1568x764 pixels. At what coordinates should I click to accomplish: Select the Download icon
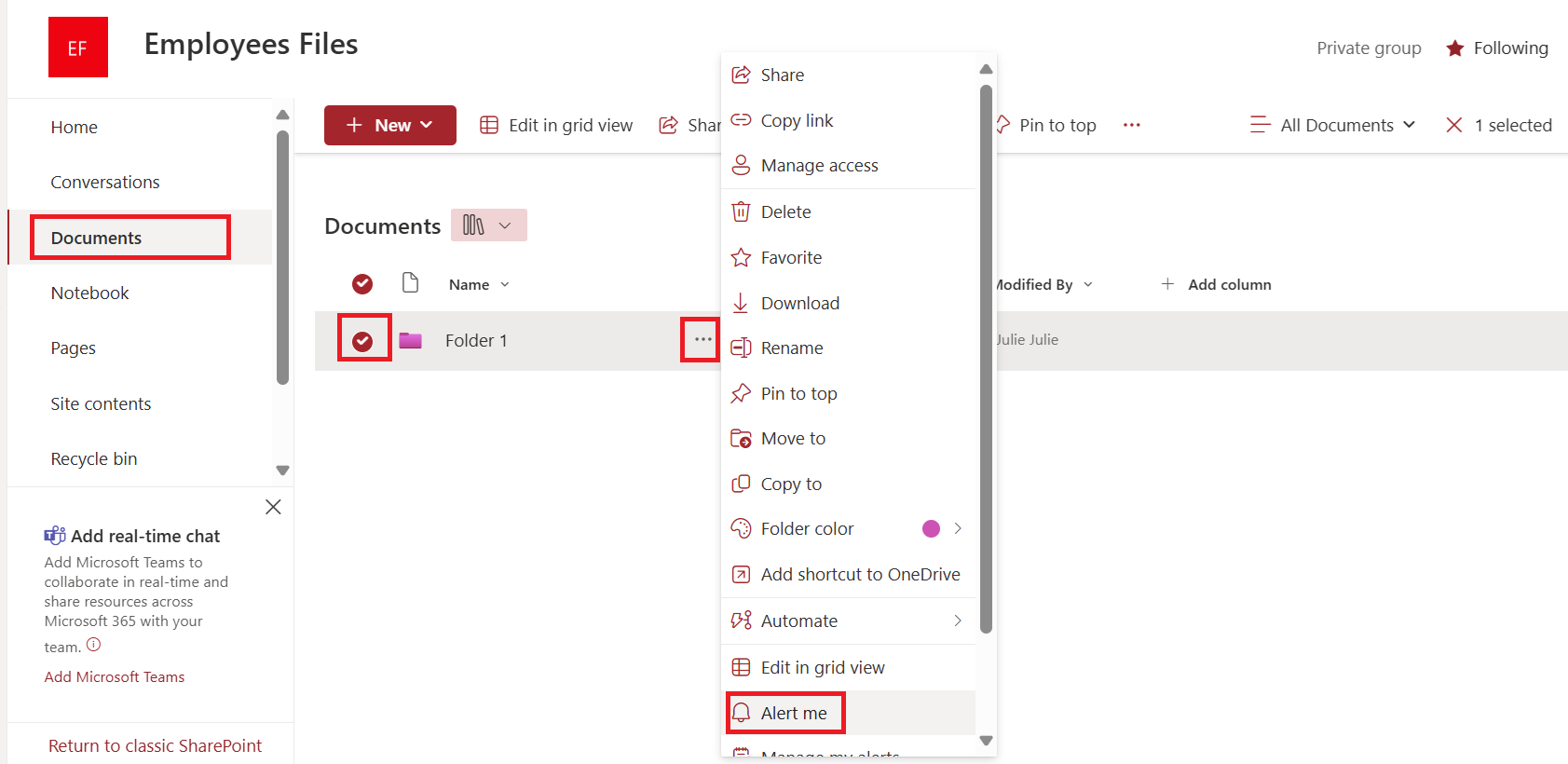coord(741,303)
